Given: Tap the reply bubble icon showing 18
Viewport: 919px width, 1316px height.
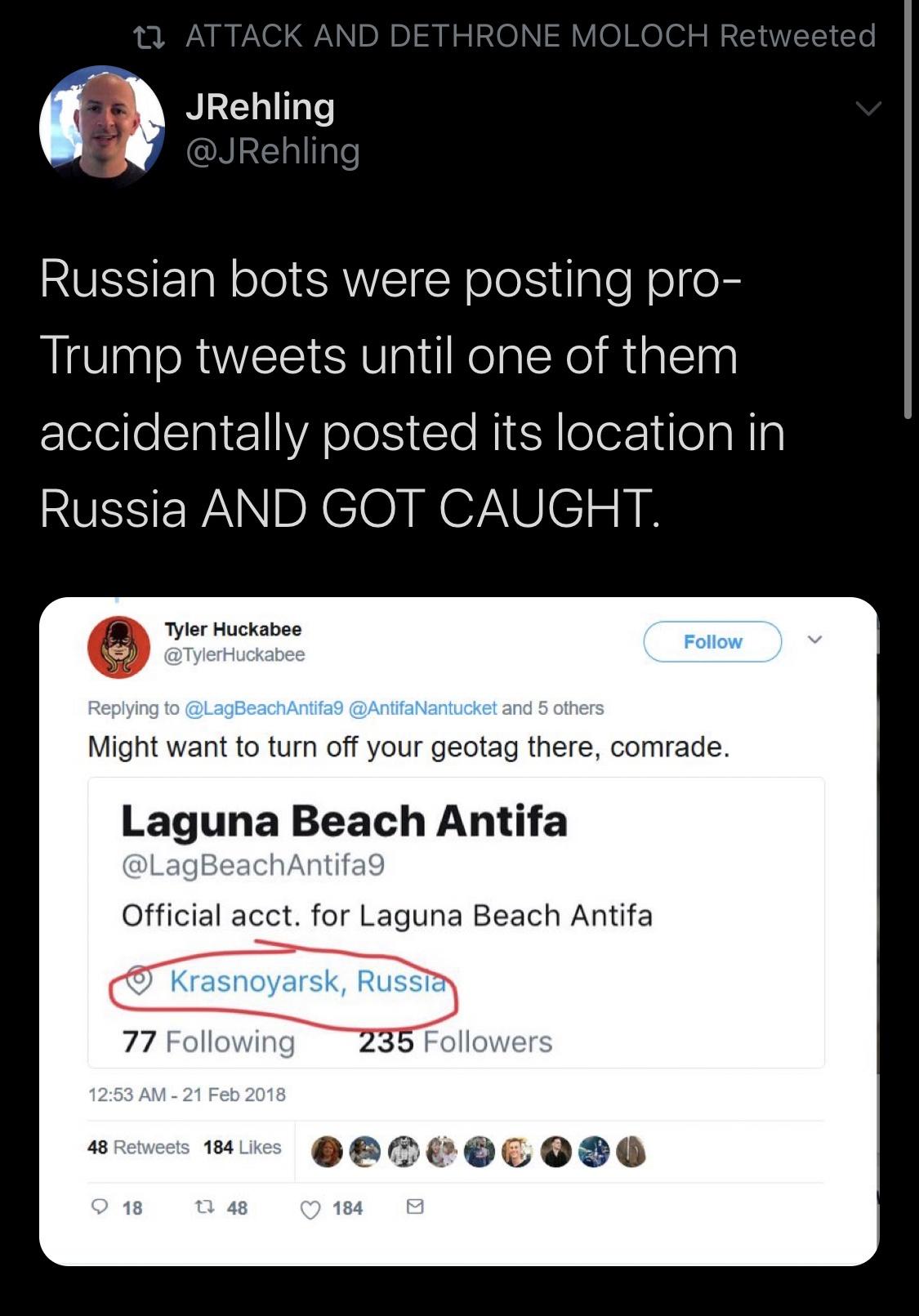Looking at the screenshot, I should coord(100,1207).
